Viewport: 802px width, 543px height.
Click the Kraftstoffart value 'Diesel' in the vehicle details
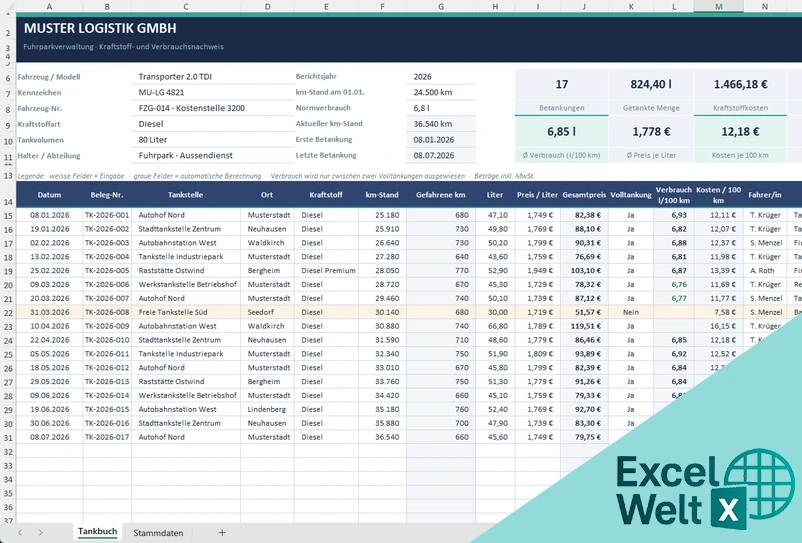coord(212,124)
